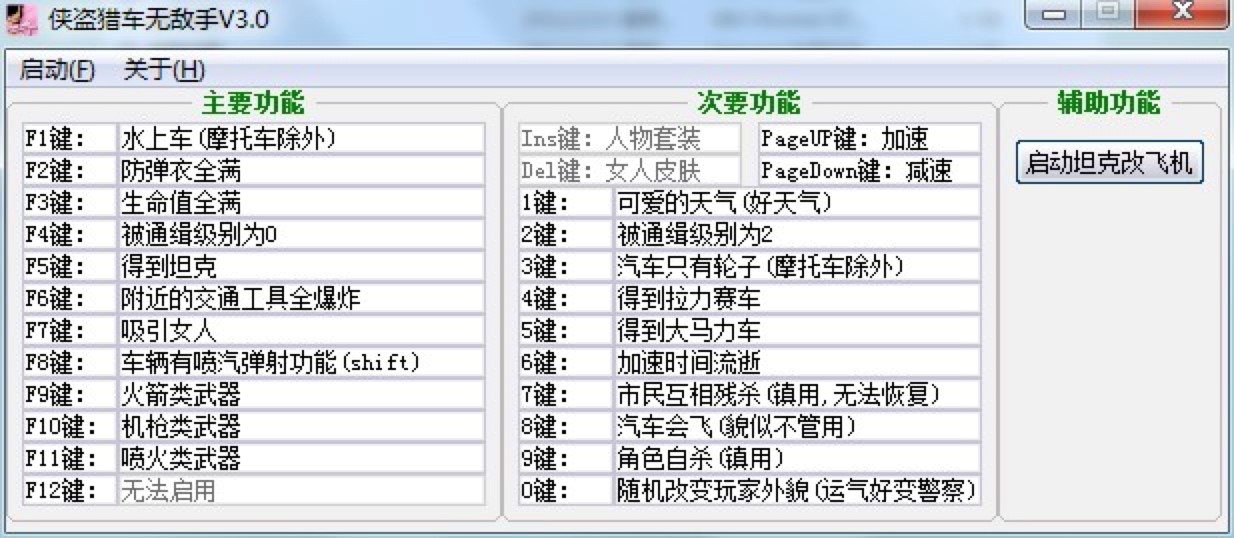Click the 主要功能 group title

pos(253,103)
